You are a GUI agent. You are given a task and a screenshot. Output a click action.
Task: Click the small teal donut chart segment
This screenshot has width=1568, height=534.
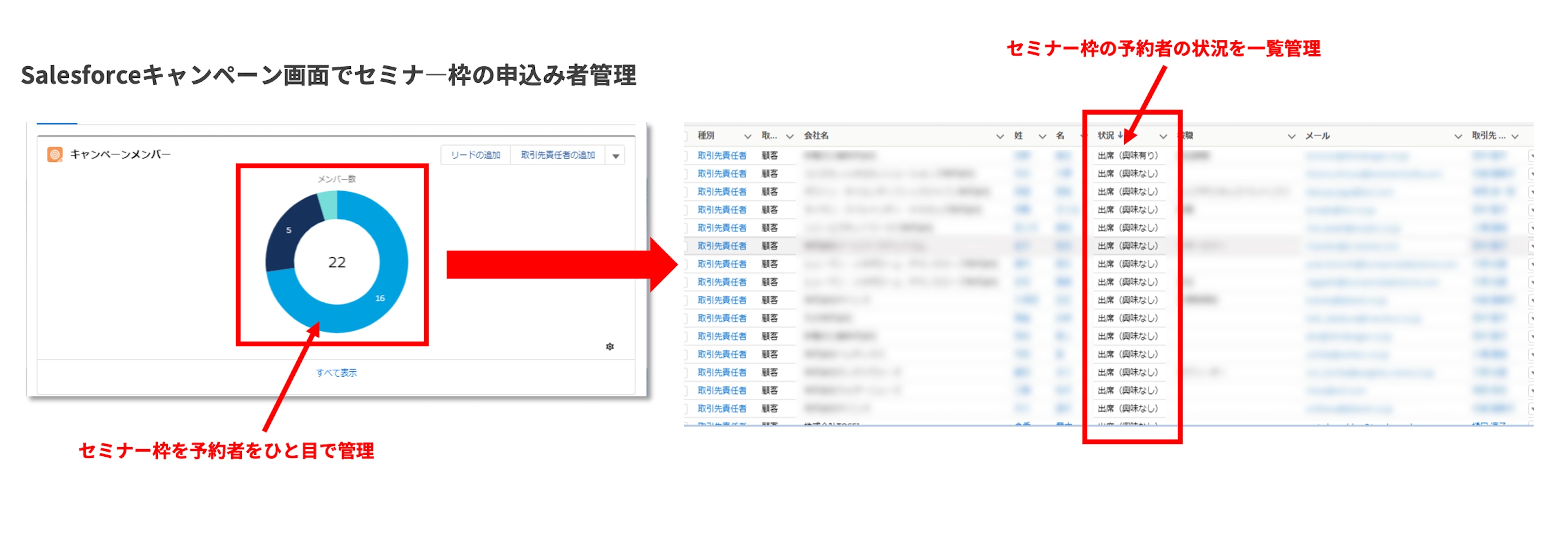pos(329,204)
